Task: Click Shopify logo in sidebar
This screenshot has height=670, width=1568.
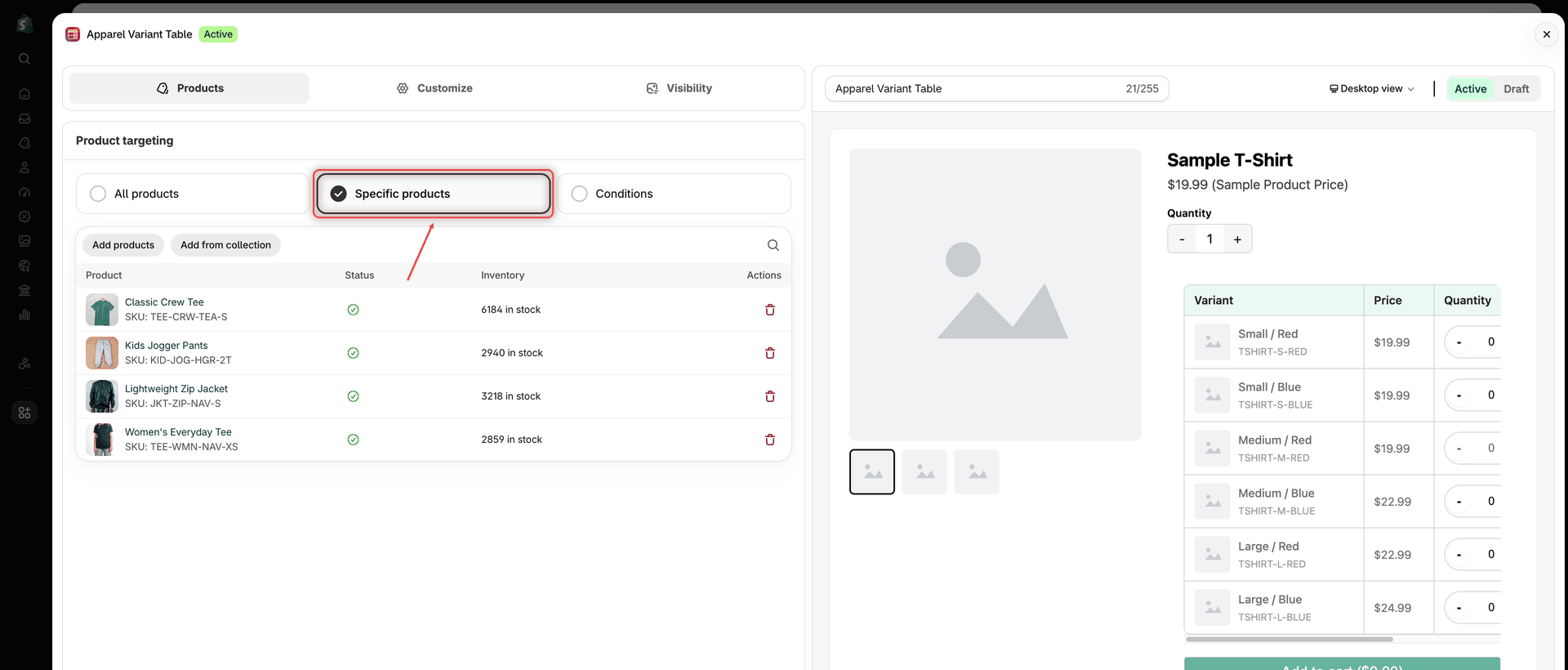Action: pyautogui.click(x=24, y=25)
